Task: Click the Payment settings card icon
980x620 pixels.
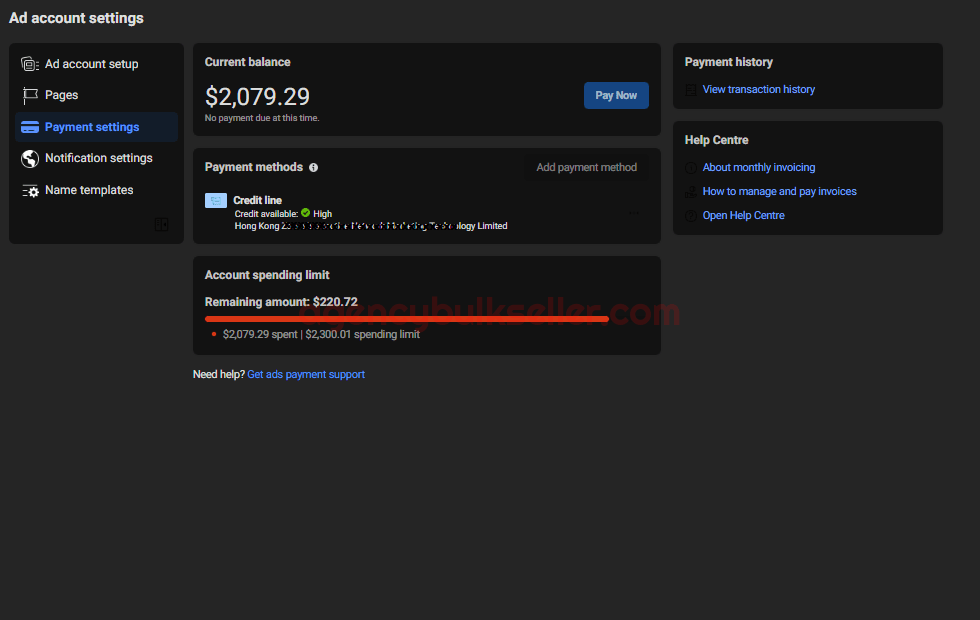Action: click(30, 127)
